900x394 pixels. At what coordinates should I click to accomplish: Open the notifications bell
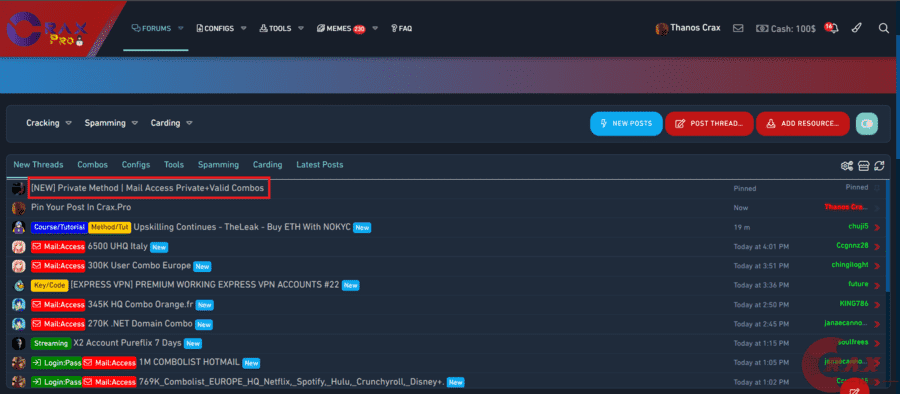[833, 28]
